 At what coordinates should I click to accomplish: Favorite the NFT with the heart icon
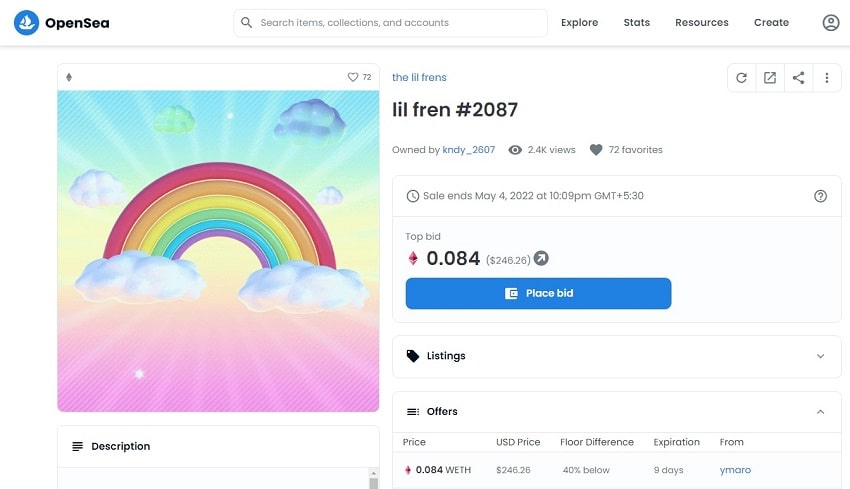coord(353,77)
